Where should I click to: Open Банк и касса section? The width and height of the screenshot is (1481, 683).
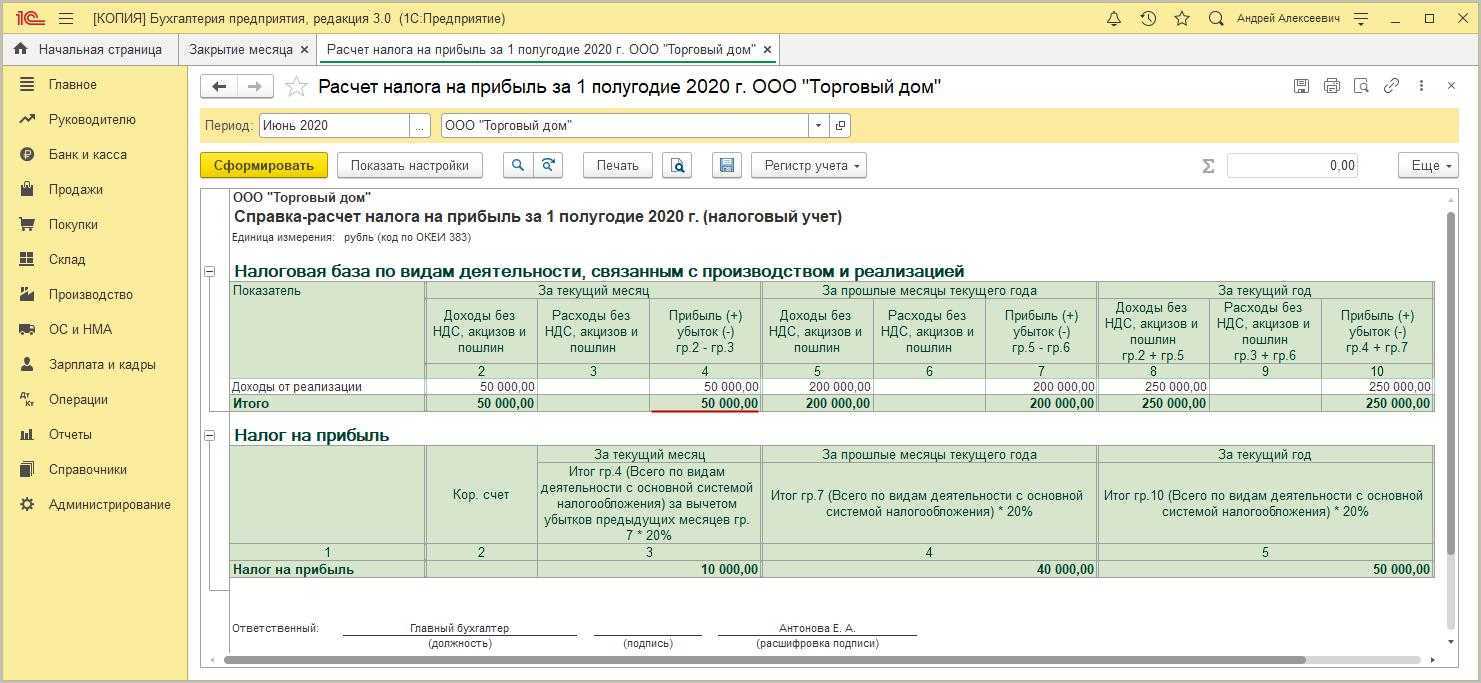pos(88,154)
